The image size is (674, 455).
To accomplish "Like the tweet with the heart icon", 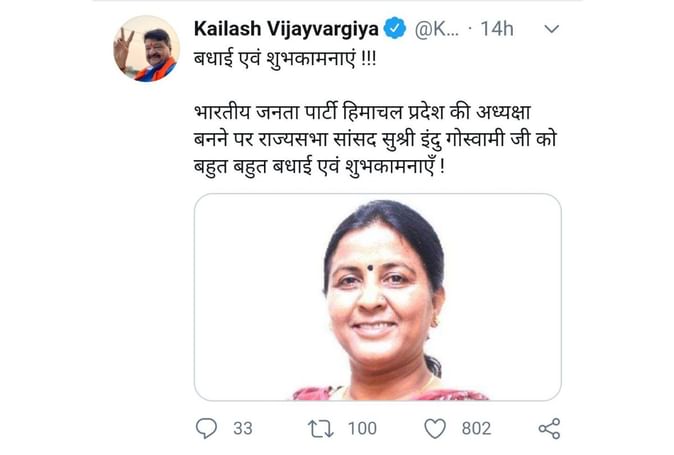I will click(435, 428).
